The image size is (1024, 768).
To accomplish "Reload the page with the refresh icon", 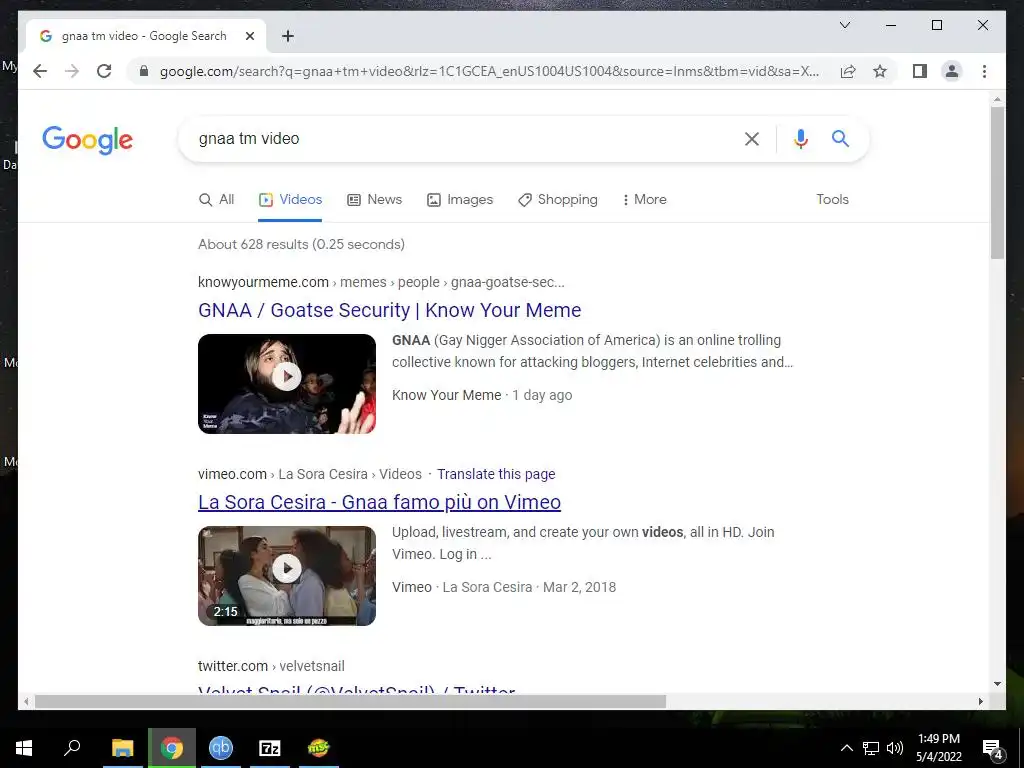I will coord(104,71).
